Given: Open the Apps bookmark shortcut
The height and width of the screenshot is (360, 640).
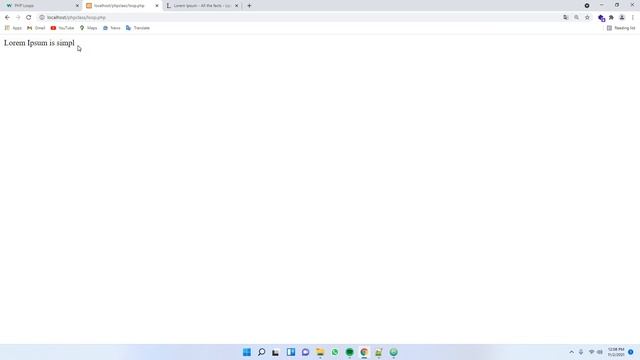Looking at the screenshot, I should coord(13,28).
